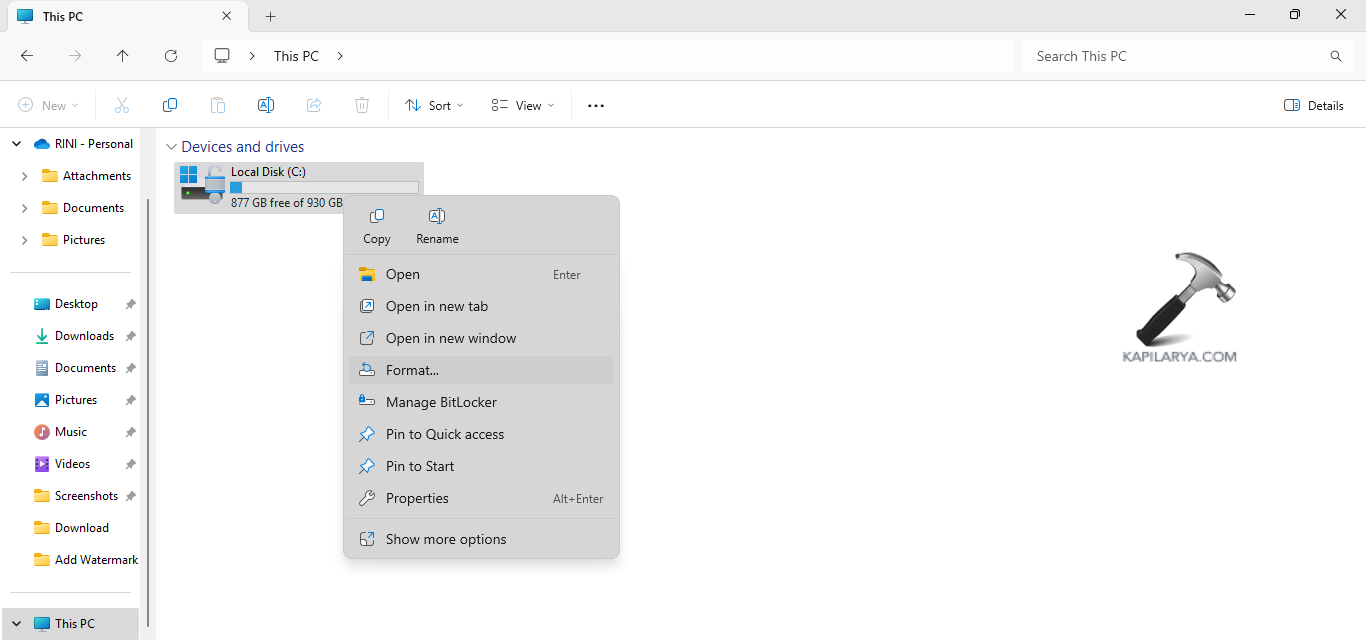Expand the Attachments folder tree node
1366x640 pixels.
(x=24, y=176)
